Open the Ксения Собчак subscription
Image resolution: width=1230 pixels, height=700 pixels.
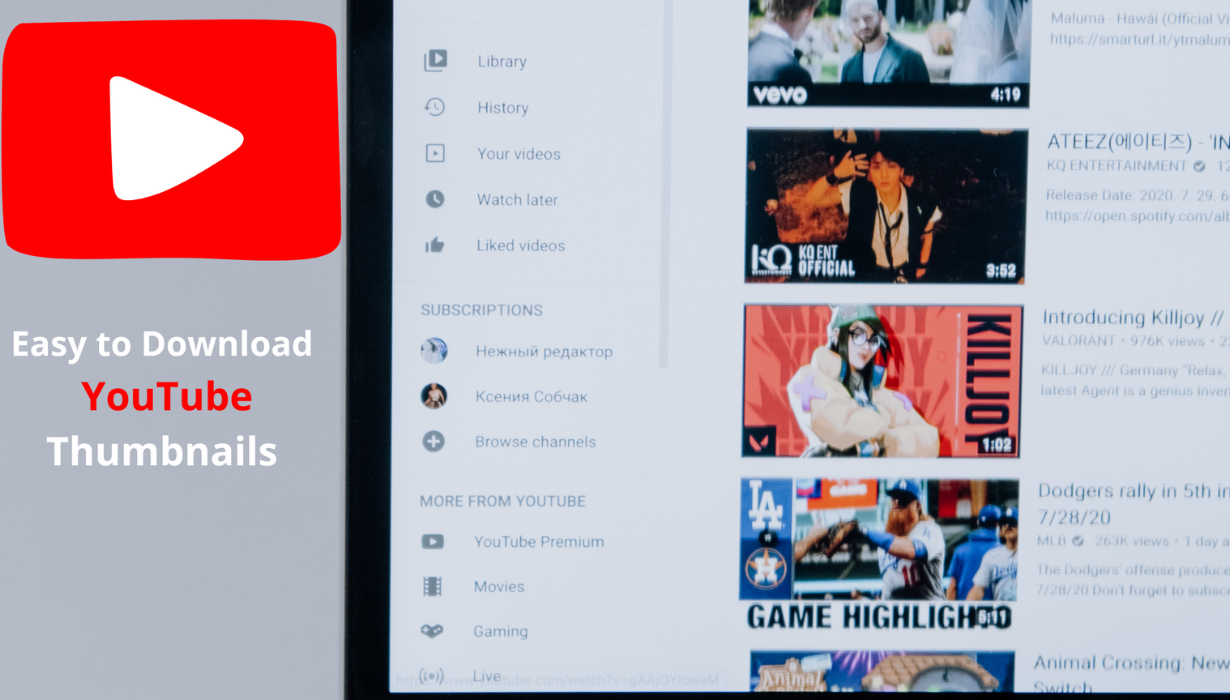click(532, 397)
